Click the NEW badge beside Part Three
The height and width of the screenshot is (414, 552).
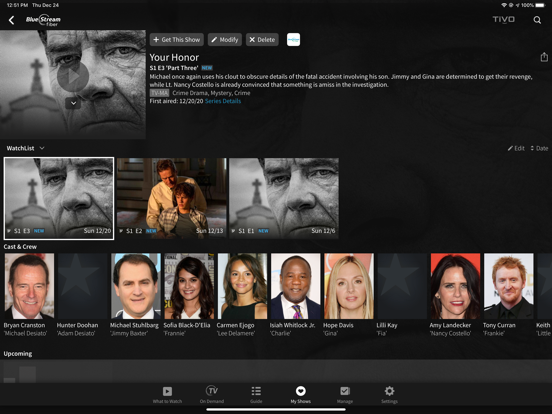(x=207, y=68)
